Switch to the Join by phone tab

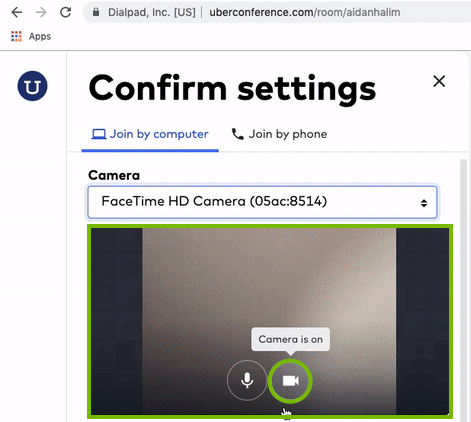click(x=279, y=134)
